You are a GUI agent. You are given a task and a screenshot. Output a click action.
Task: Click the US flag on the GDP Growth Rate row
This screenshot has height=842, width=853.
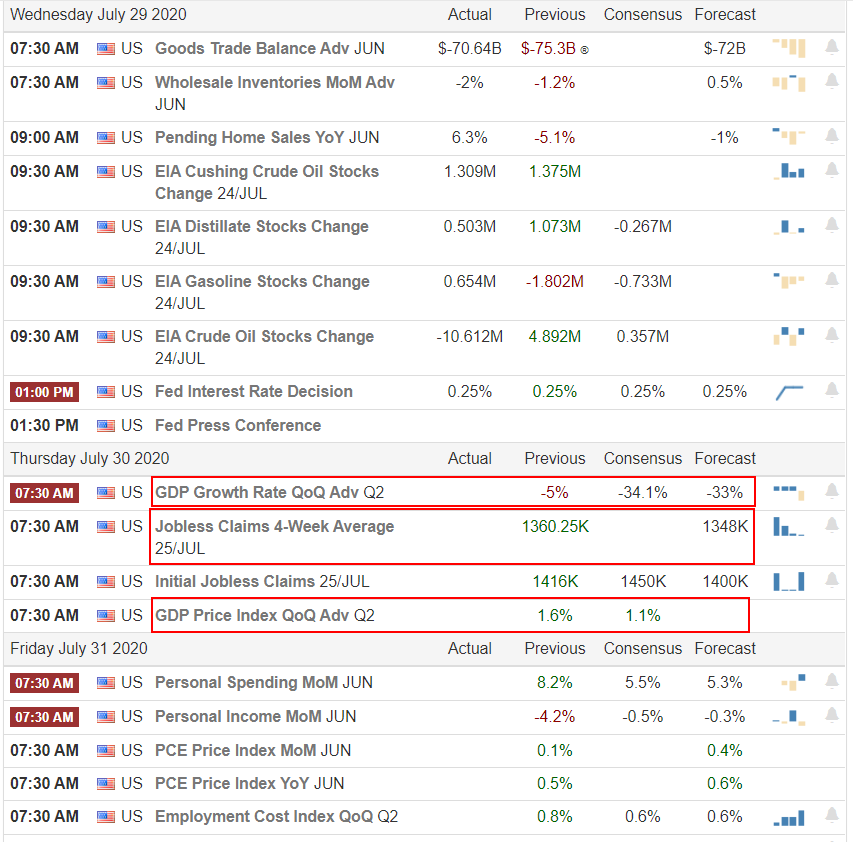pyautogui.click(x=105, y=491)
